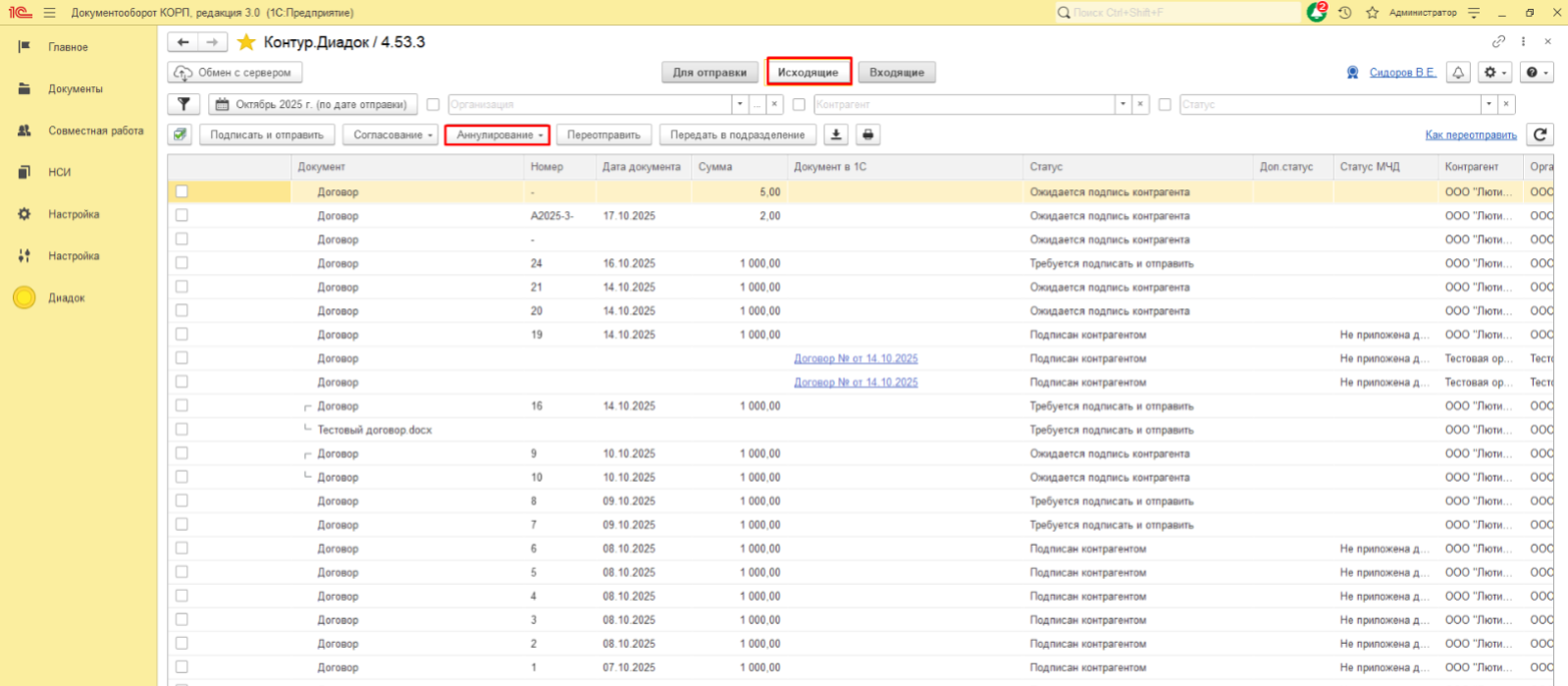Click the printer icon
The width and height of the screenshot is (1568, 686).
click(x=867, y=134)
